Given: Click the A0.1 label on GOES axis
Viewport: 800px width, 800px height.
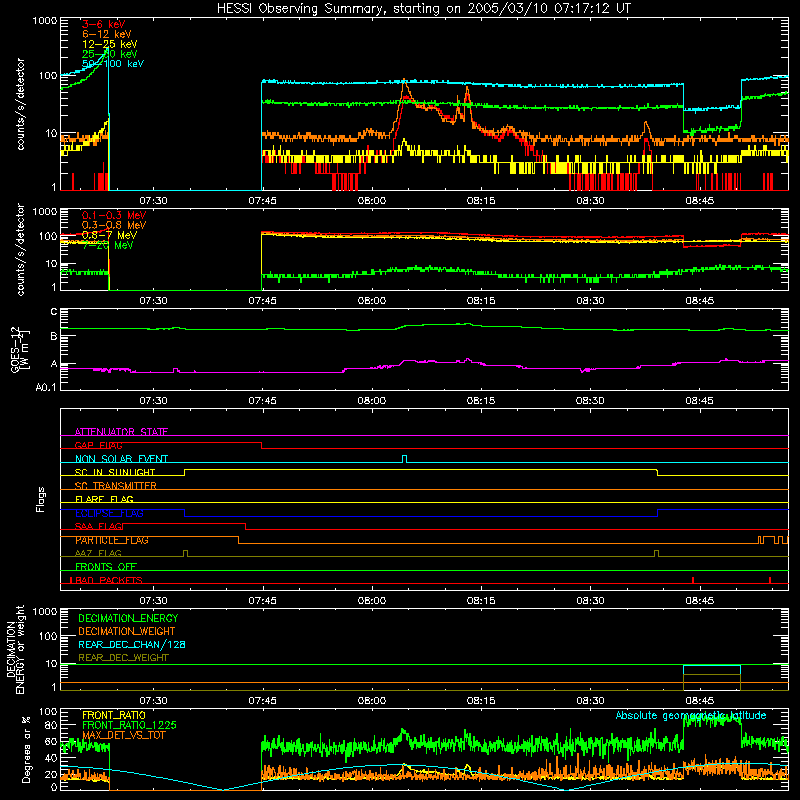Looking at the screenshot, I should pyautogui.click(x=46, y=388).
